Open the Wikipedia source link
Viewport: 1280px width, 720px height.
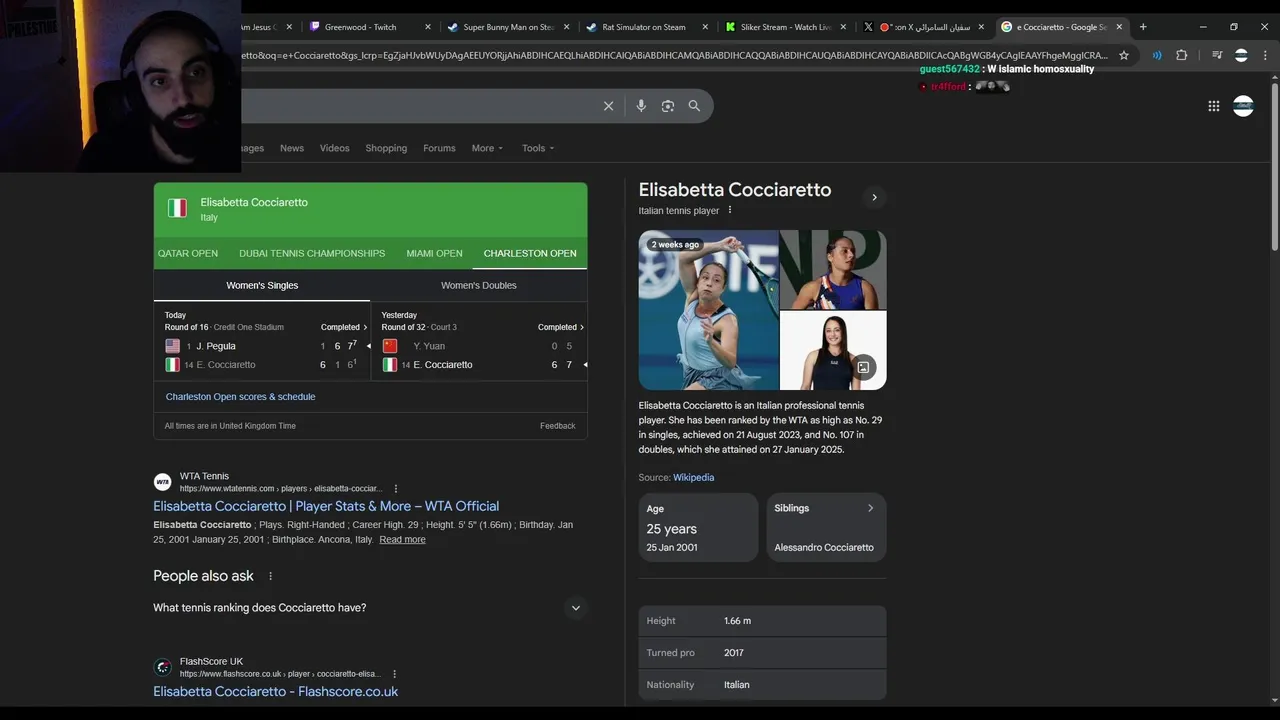(693, 478)
